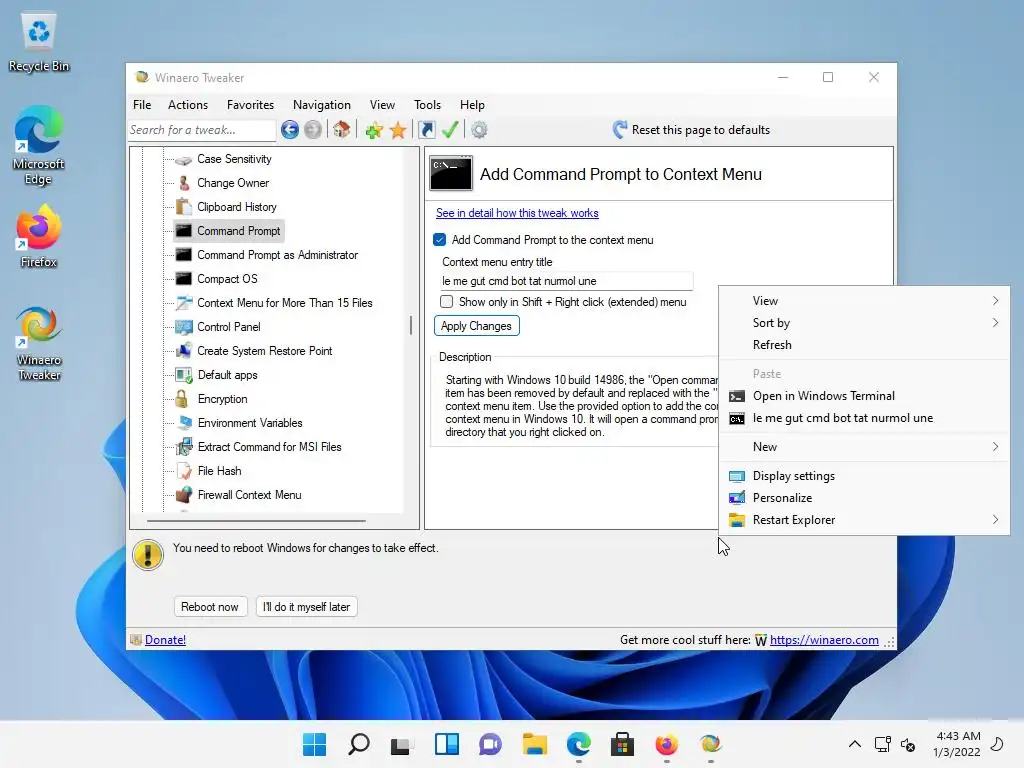Open the Actions menu

188,104
